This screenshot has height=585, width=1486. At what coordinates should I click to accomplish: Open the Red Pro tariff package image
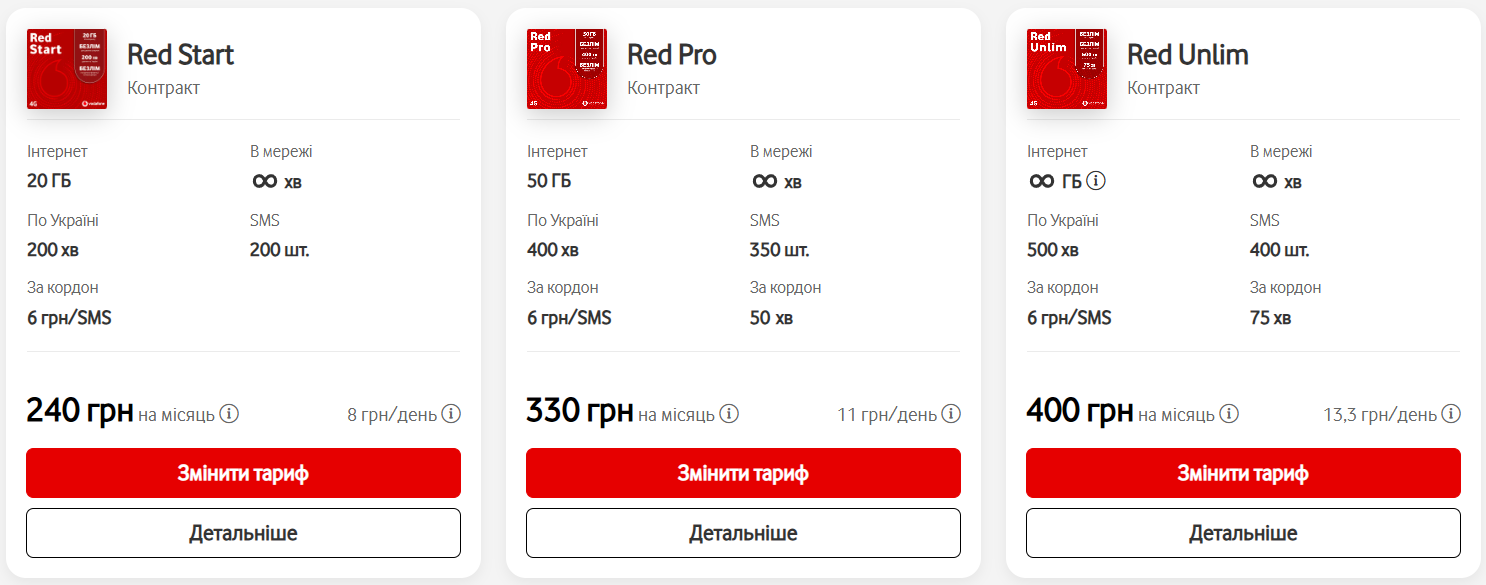[567, 69]
